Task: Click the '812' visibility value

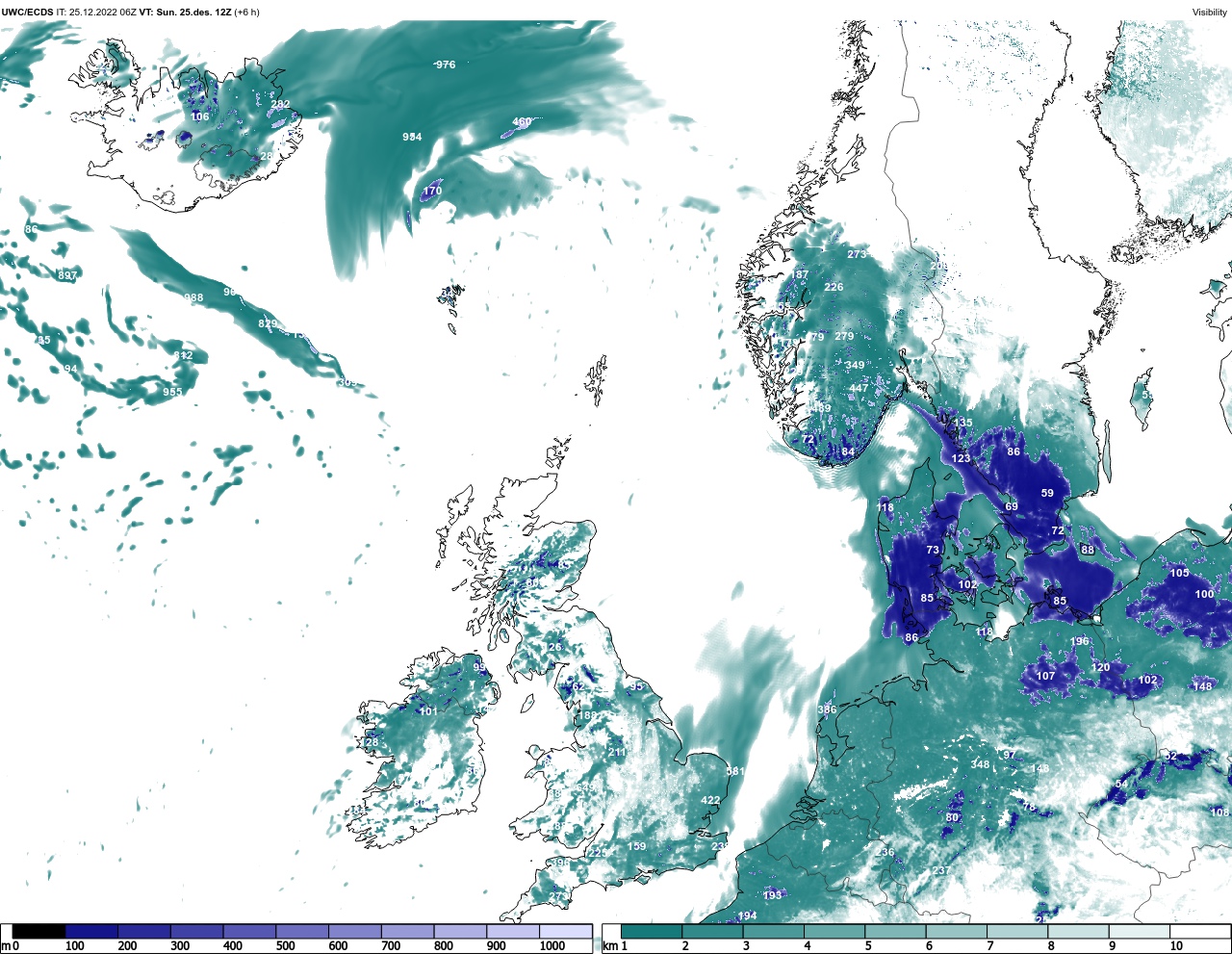Action: (183, 356)
